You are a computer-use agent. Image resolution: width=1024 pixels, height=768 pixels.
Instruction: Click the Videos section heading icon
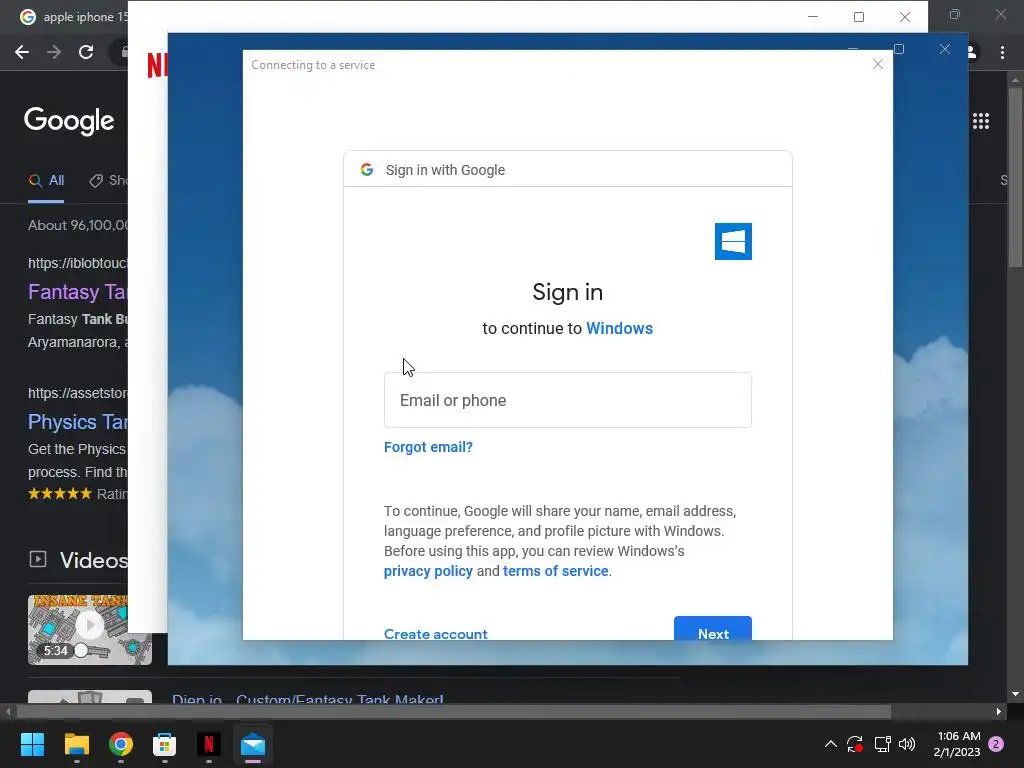[38, 559]
